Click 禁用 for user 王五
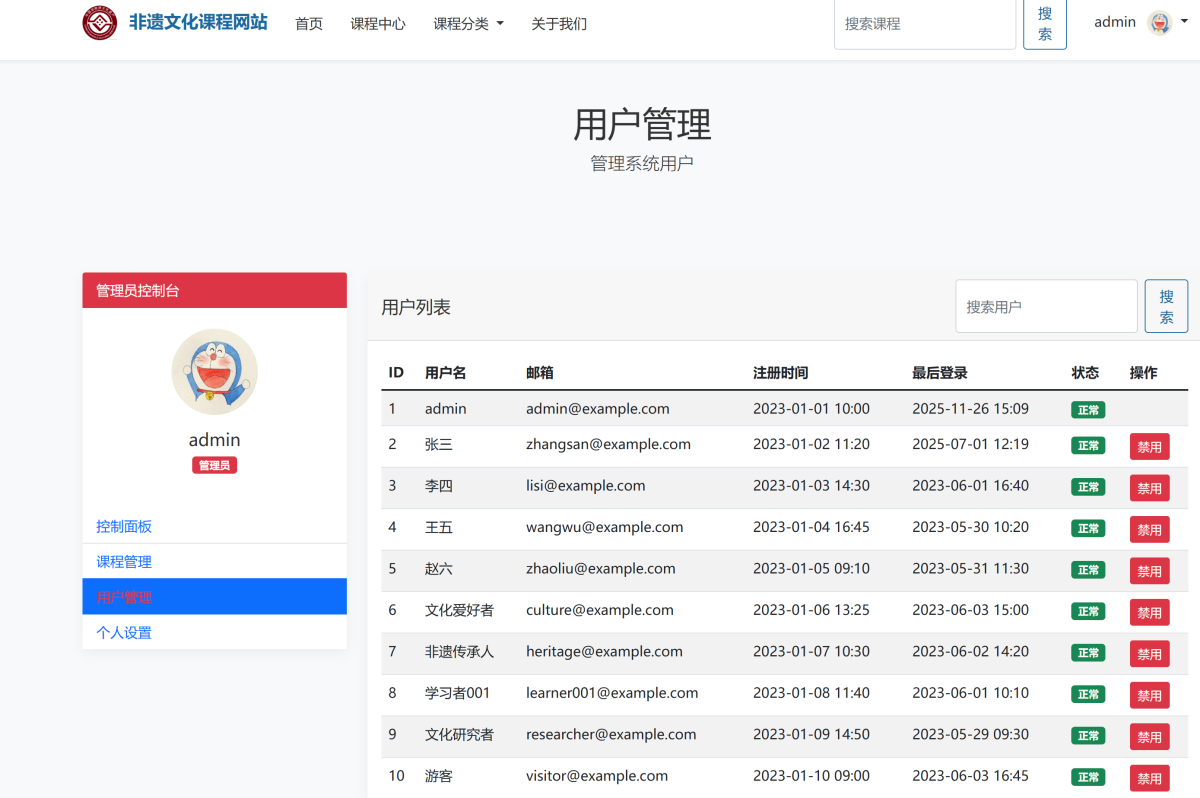This screenshot has width=1200, height=798. pyautogui.click(x=1149, y=530)
